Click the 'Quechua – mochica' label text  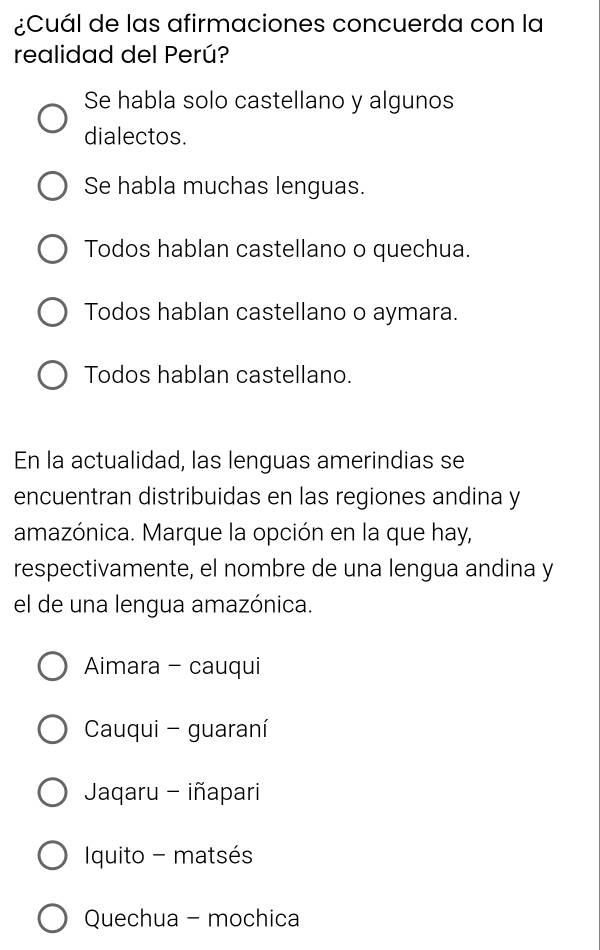pos(192,918)
